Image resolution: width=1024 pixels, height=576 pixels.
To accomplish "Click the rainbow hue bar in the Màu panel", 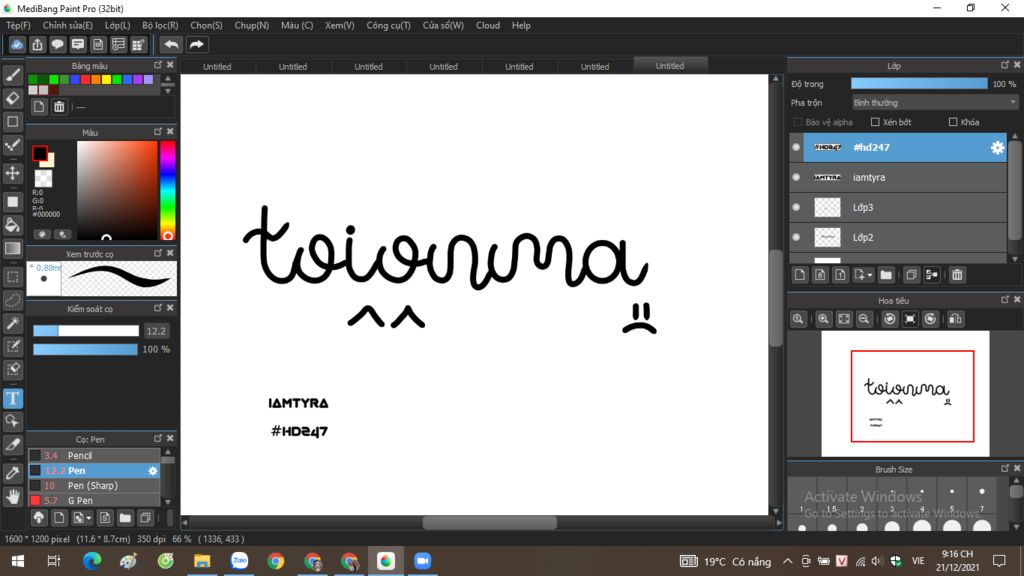I will (168, 191).
